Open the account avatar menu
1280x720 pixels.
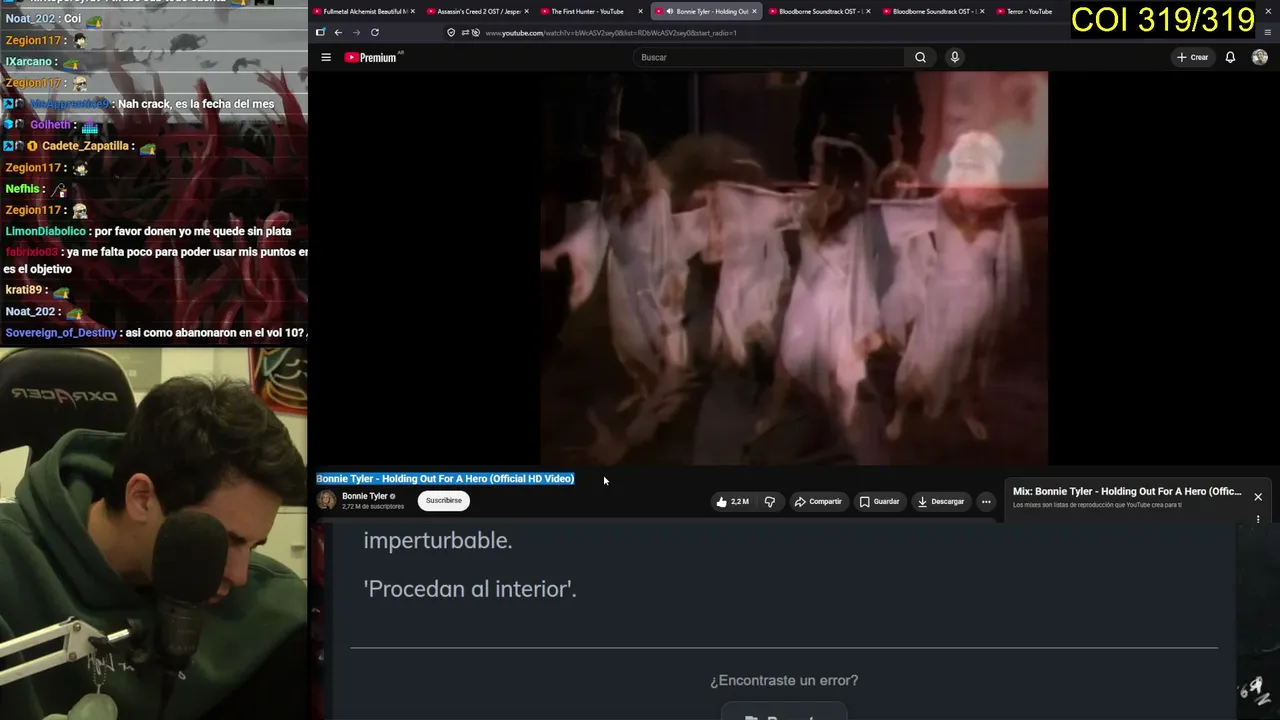click(x=1259, y=57)
